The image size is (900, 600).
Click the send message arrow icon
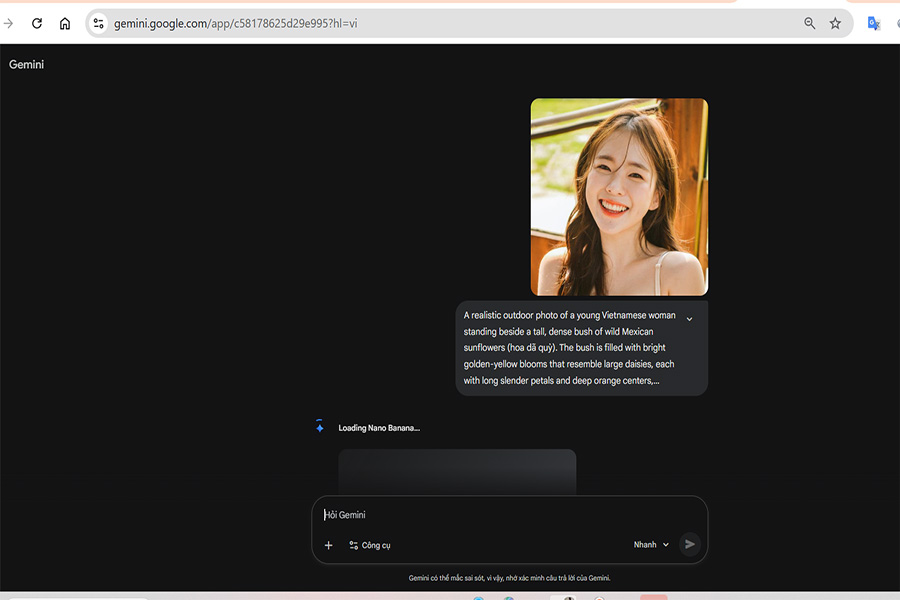(x=689, y=544)
